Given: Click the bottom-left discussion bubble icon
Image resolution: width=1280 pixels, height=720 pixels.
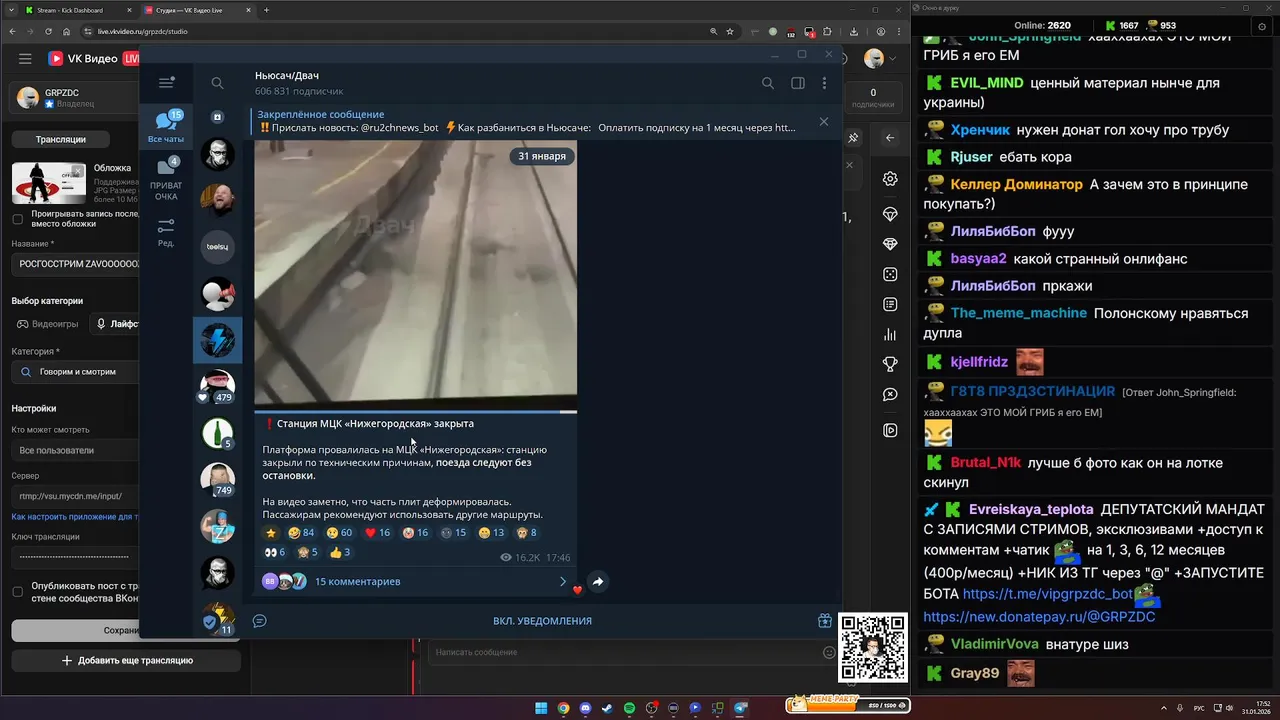Looking at the screenshot, I should click(x=260, y=621).
